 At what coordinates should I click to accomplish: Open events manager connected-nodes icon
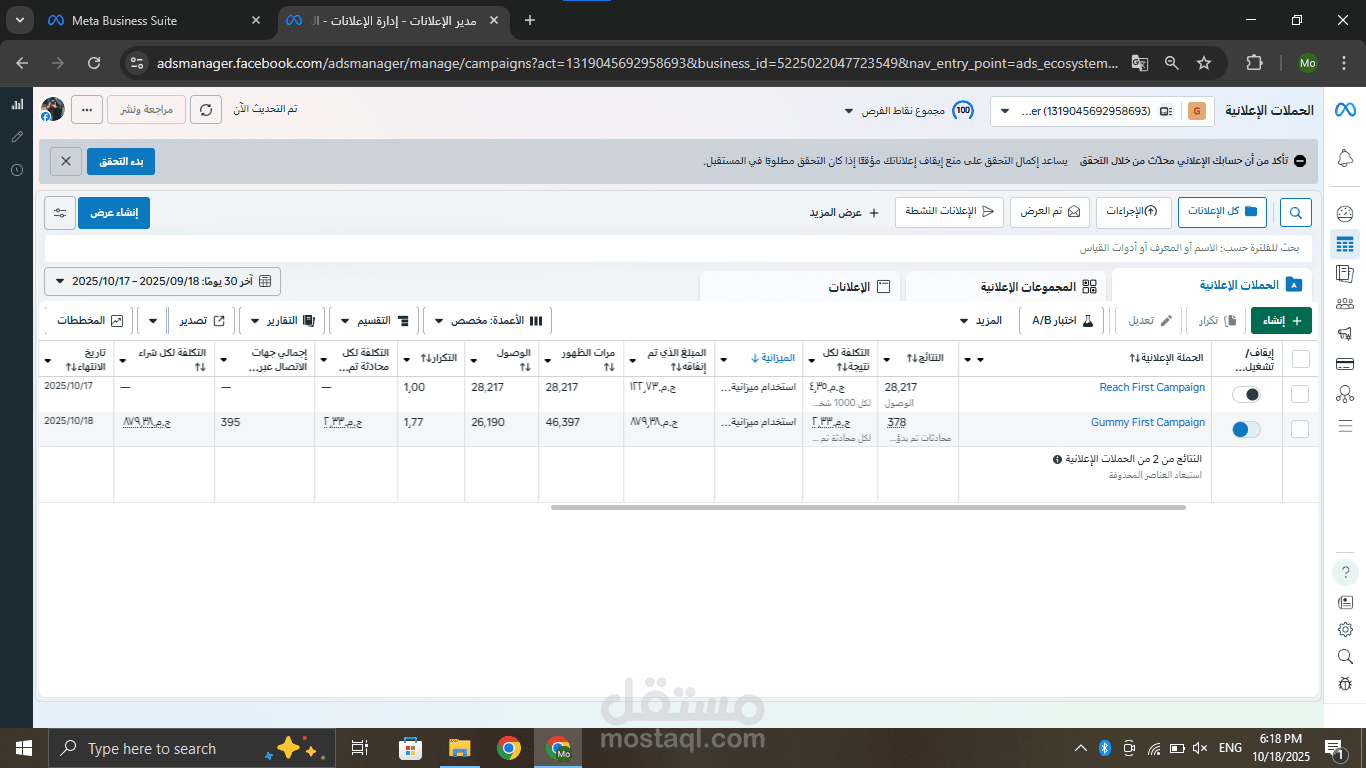1345,394
